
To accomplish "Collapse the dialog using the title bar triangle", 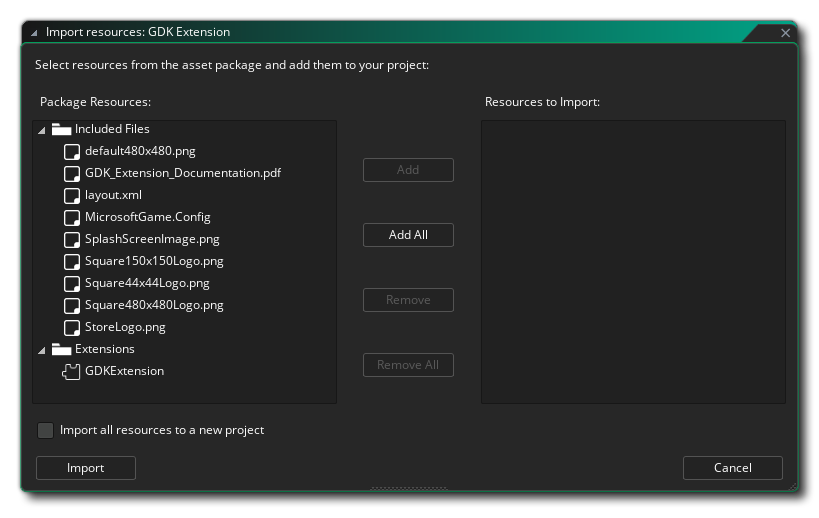I will [x=33, y=32].
